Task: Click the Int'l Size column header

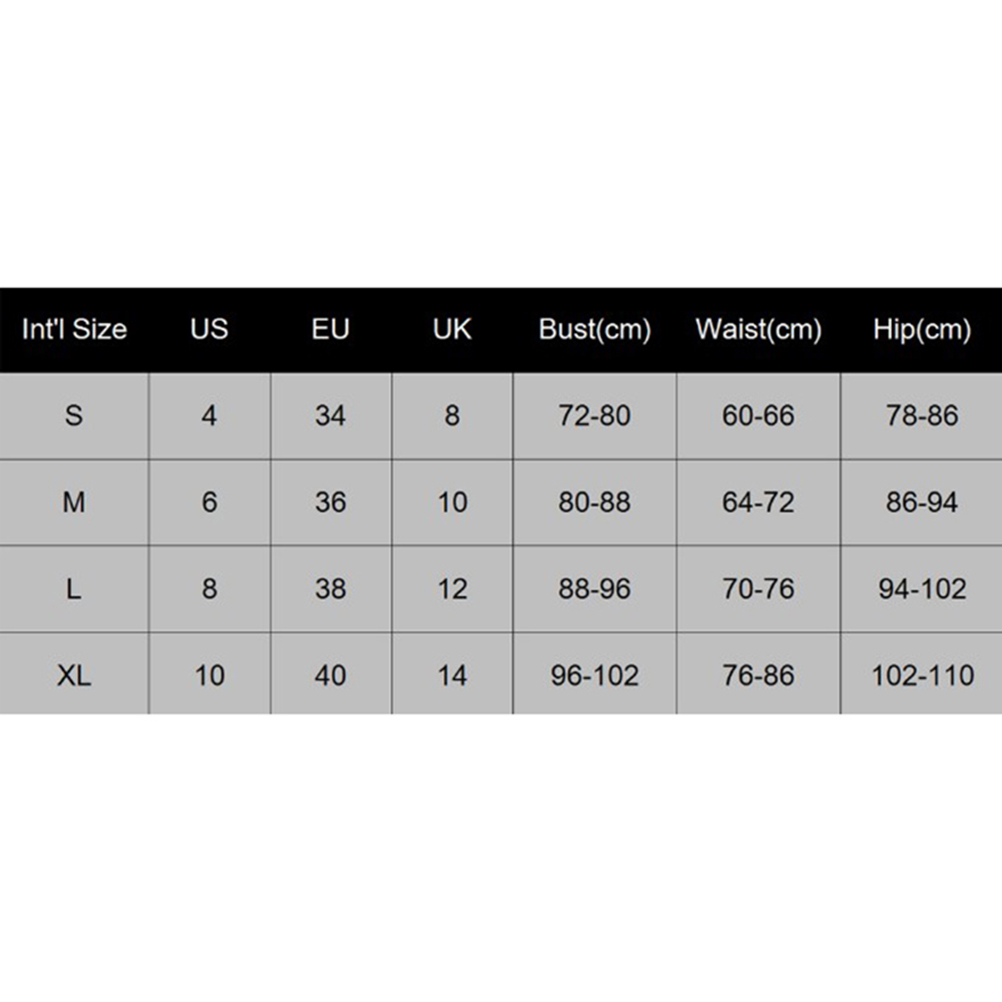Action: click(x=74, y=329)
